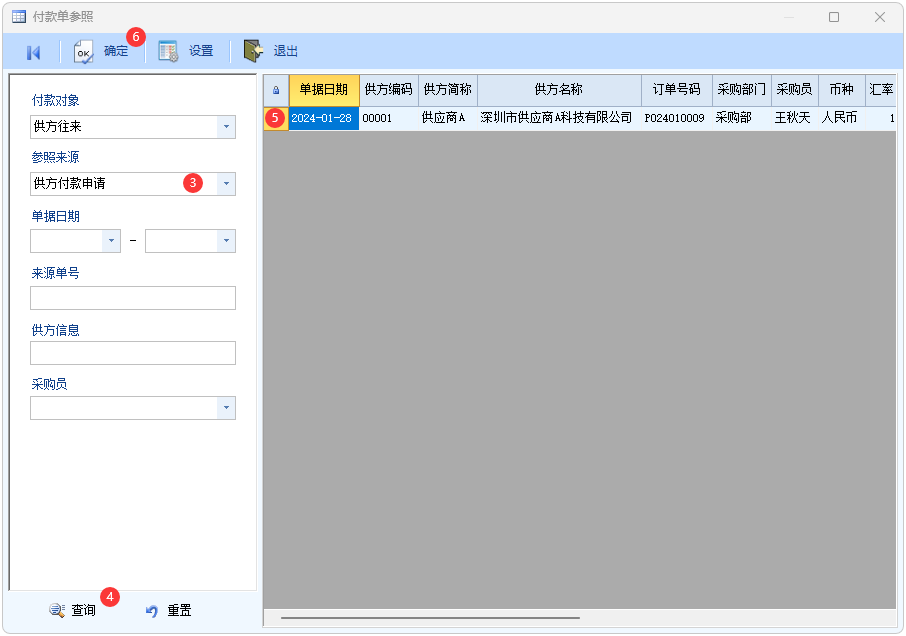Click the 确定 OK icon in toolbar
Viewport: 906px width, 636px height.
85,52
